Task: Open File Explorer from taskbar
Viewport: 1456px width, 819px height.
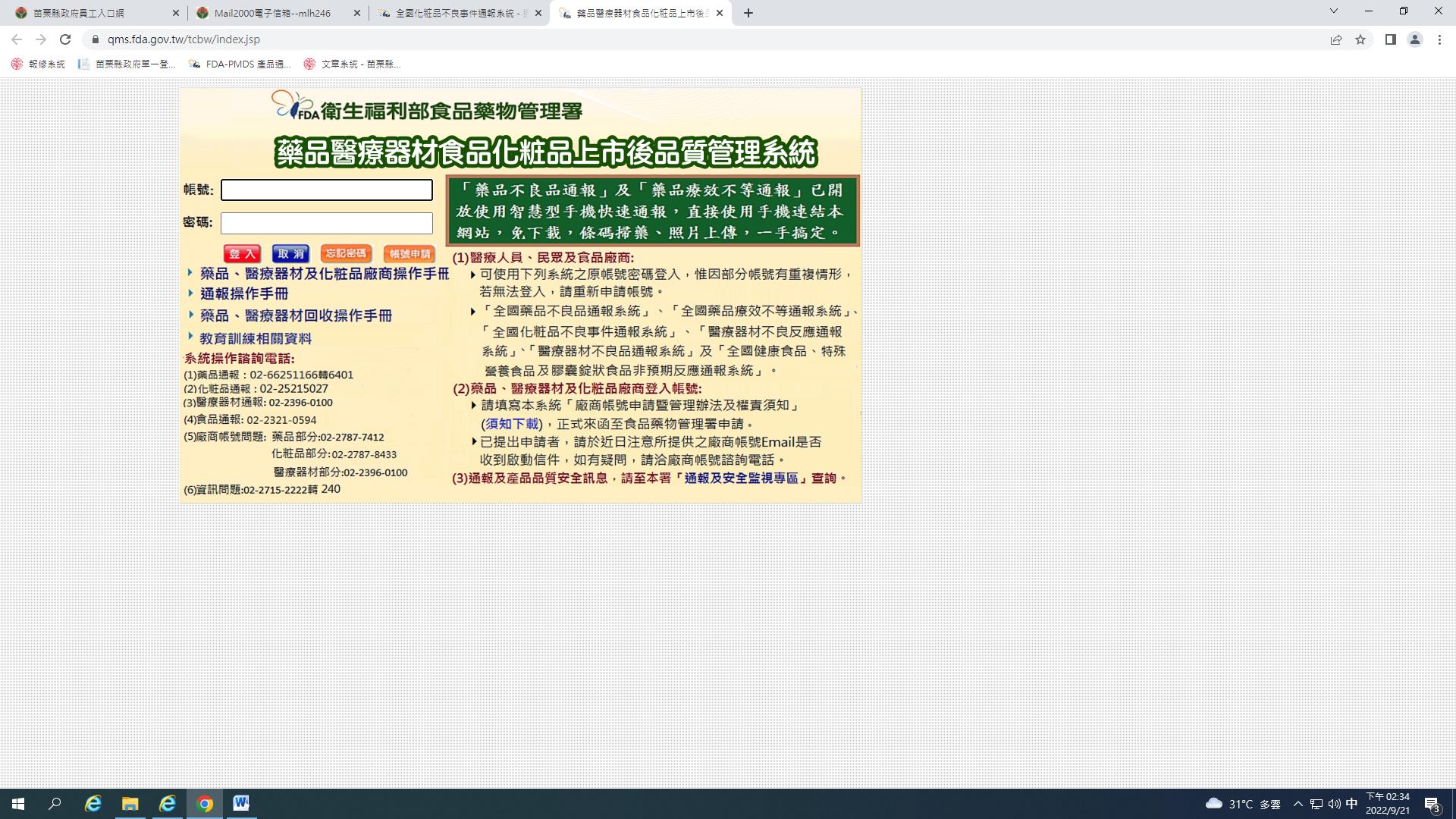Action: [130, 804]
